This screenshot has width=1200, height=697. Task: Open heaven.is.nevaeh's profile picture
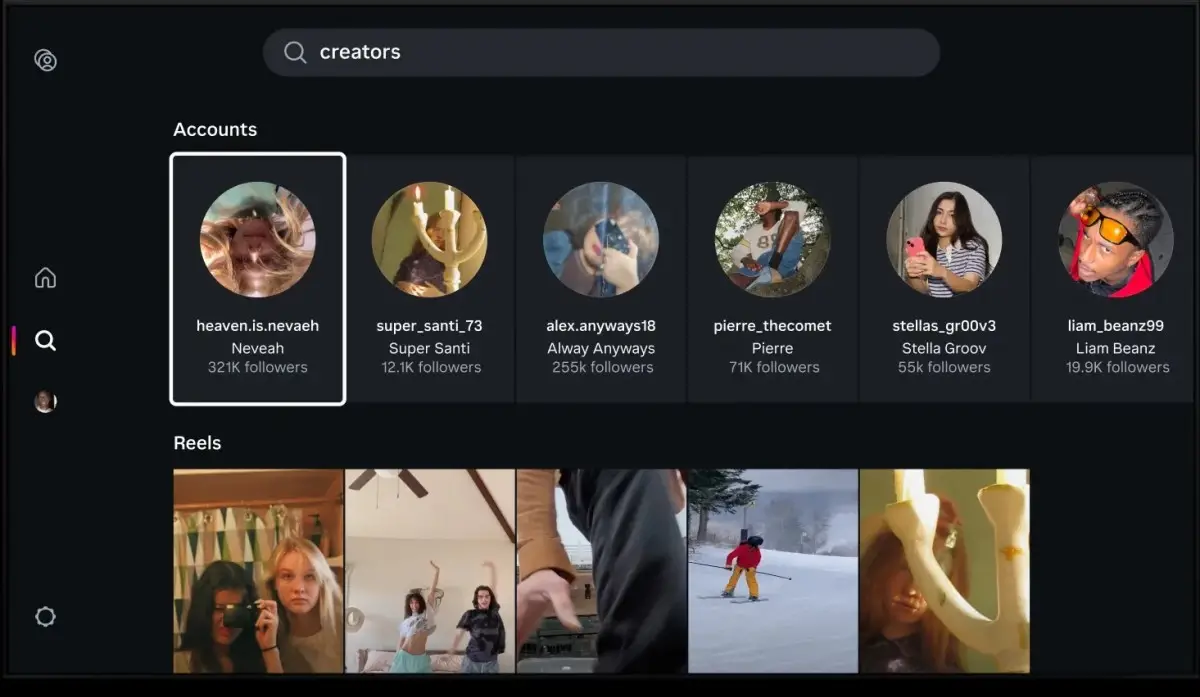coord(257,239)
